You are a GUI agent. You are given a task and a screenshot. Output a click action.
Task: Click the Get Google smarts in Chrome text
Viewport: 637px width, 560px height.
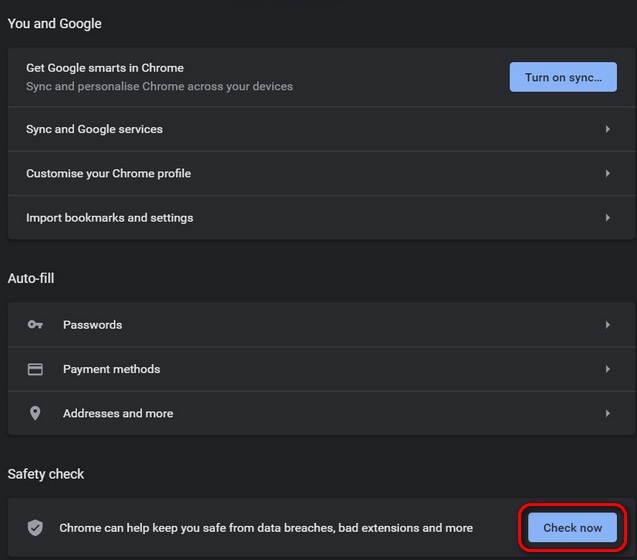click(x=105, y=68)
